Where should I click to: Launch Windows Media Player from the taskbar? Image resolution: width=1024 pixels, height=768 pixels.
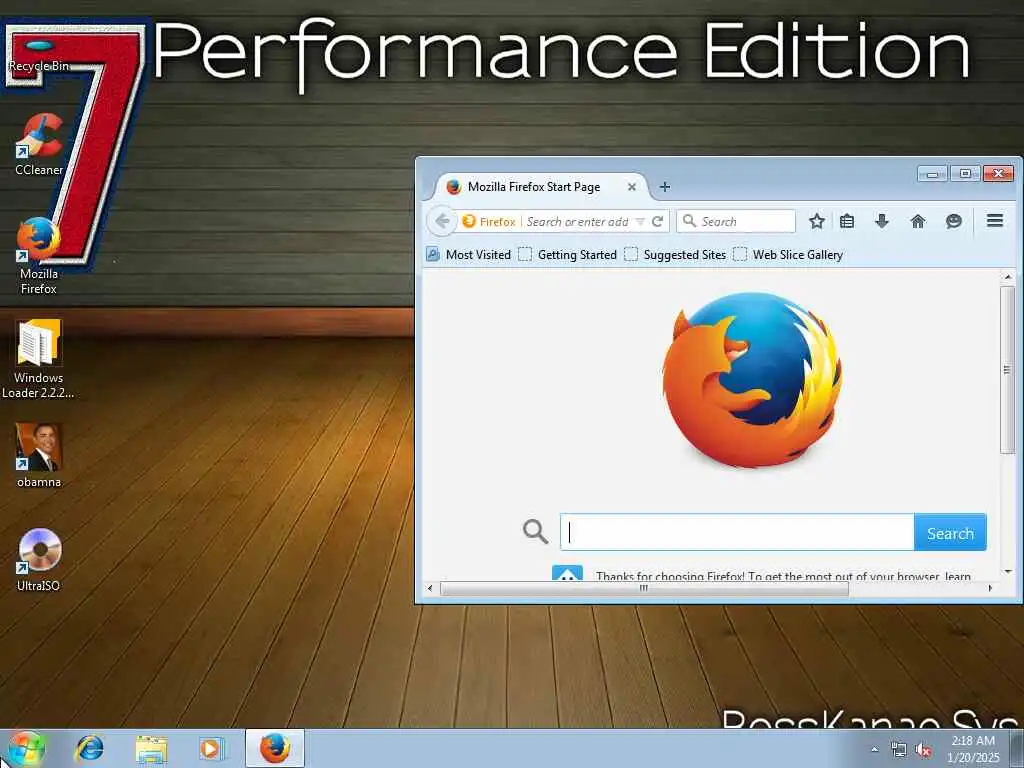tap(210, 748)
